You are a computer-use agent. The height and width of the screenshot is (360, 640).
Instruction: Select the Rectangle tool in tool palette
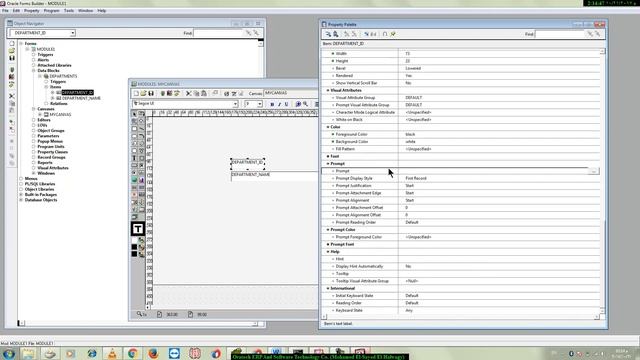(134, 129)
